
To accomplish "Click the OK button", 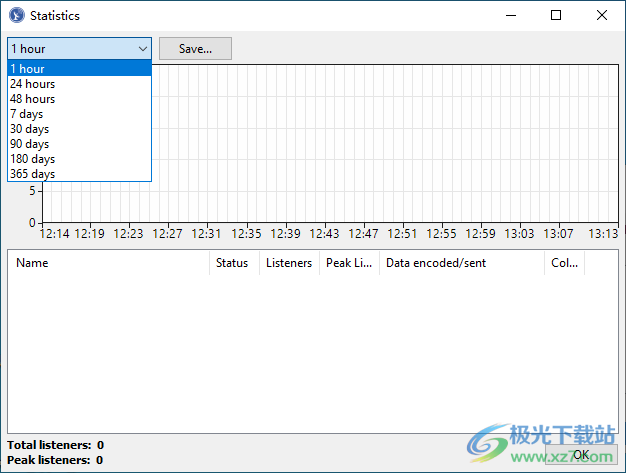I will 581,455.
